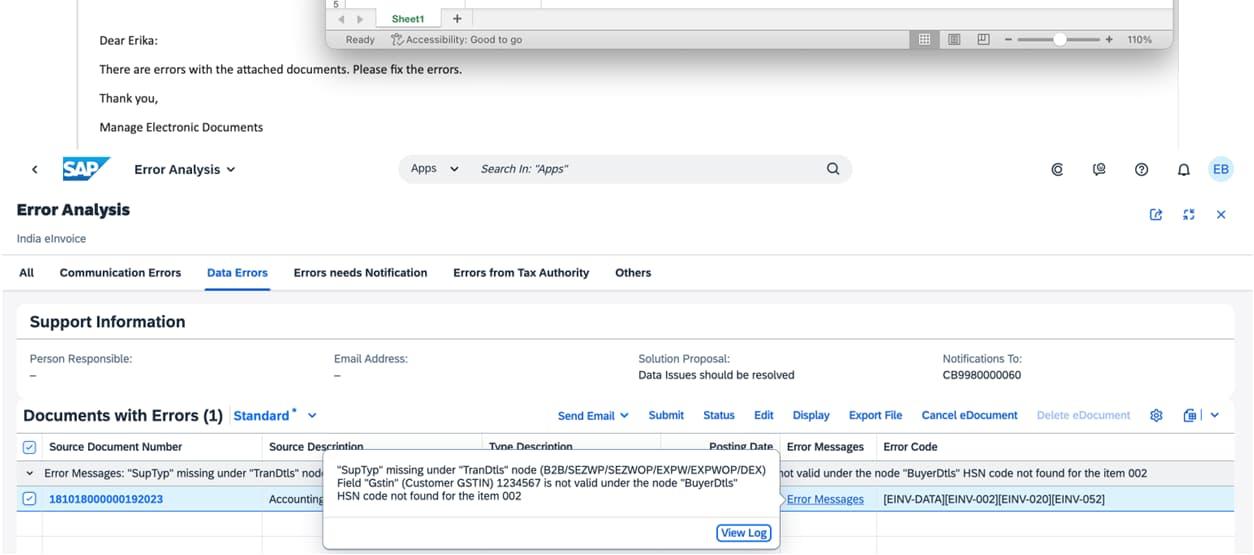Open the feedback chat icon
The width and height of the screenshot is (1254, 555).
1099,170
